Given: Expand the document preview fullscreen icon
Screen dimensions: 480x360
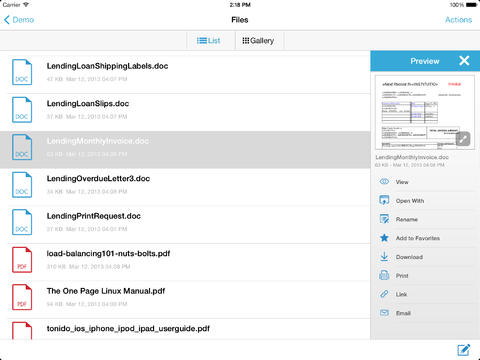Looking at the screenshot, I should tap(463, 139).
